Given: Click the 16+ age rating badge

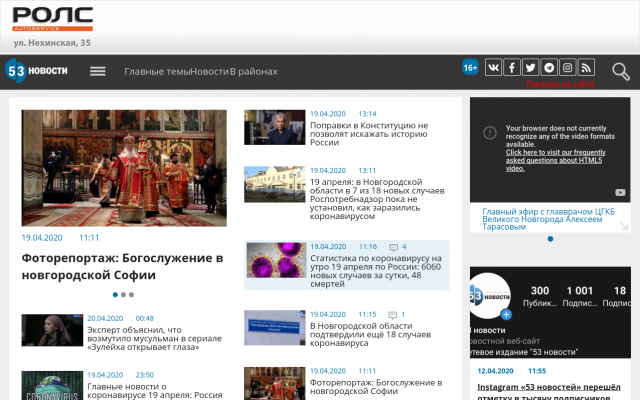Looking at the screenshot, I should point(470,67).
